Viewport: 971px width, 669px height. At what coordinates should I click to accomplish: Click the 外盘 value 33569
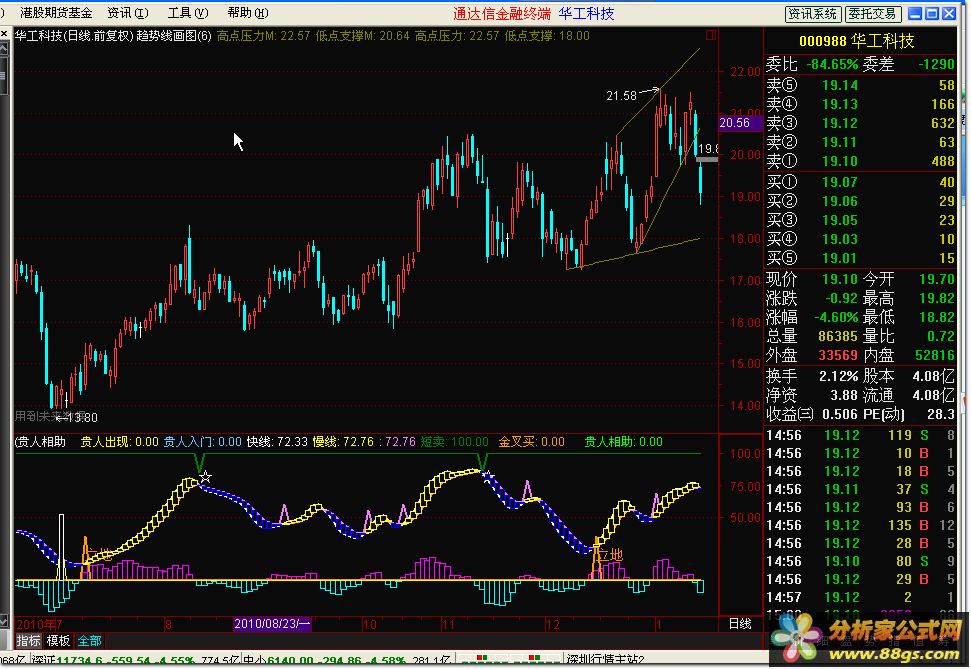838,356
